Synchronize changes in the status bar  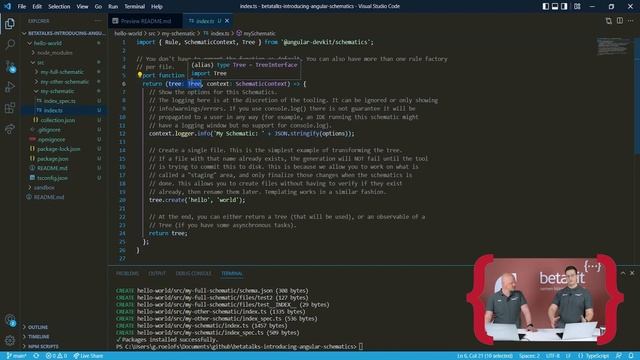click(36, 356)
